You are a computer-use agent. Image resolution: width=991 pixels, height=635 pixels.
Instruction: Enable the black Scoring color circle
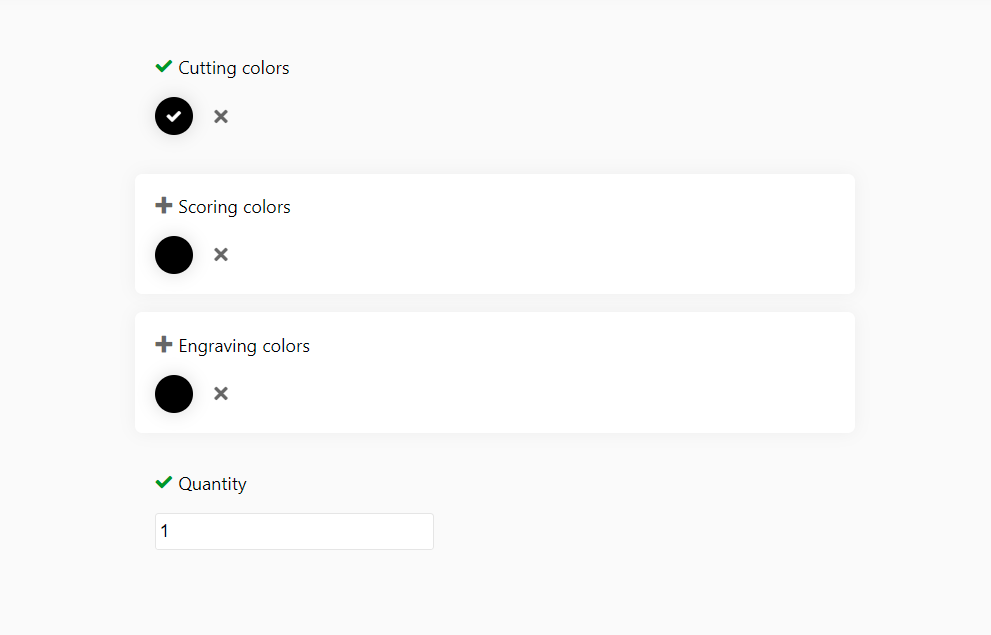pos(174,255)
